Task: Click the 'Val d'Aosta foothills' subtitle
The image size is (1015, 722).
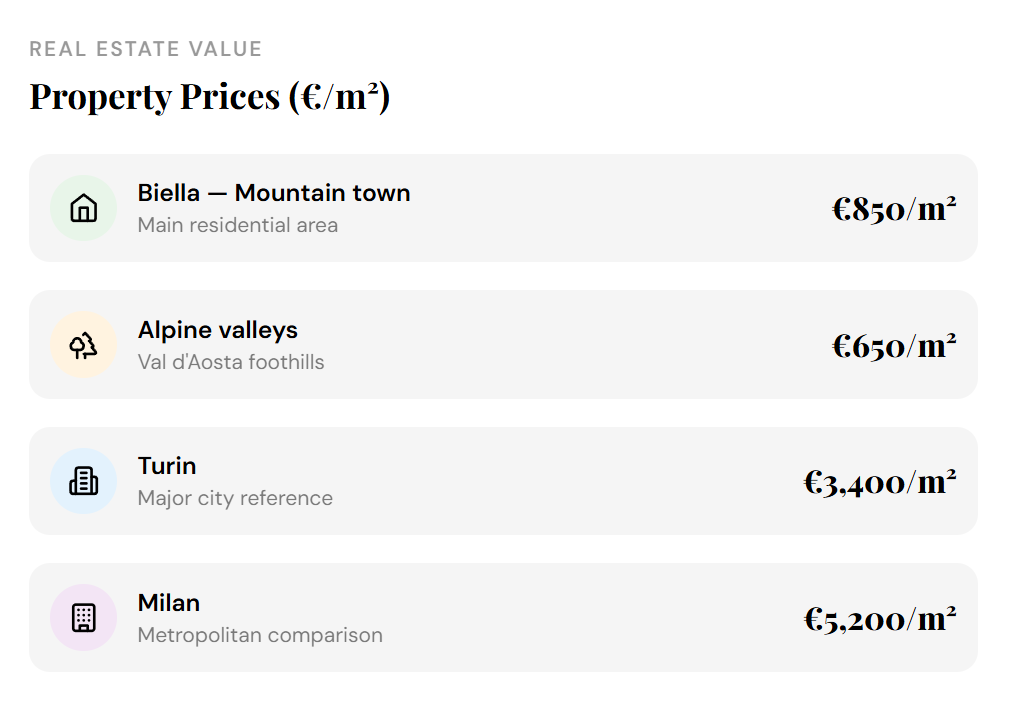Action: tap(231, 362)
